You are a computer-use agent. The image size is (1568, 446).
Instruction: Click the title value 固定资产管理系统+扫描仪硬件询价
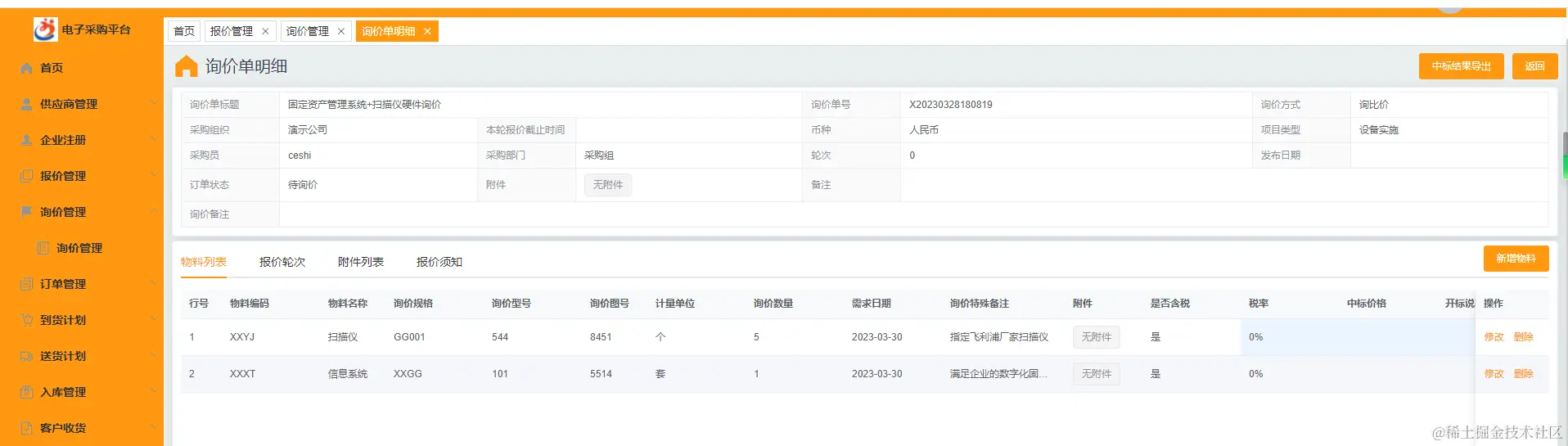click(364, 105)
